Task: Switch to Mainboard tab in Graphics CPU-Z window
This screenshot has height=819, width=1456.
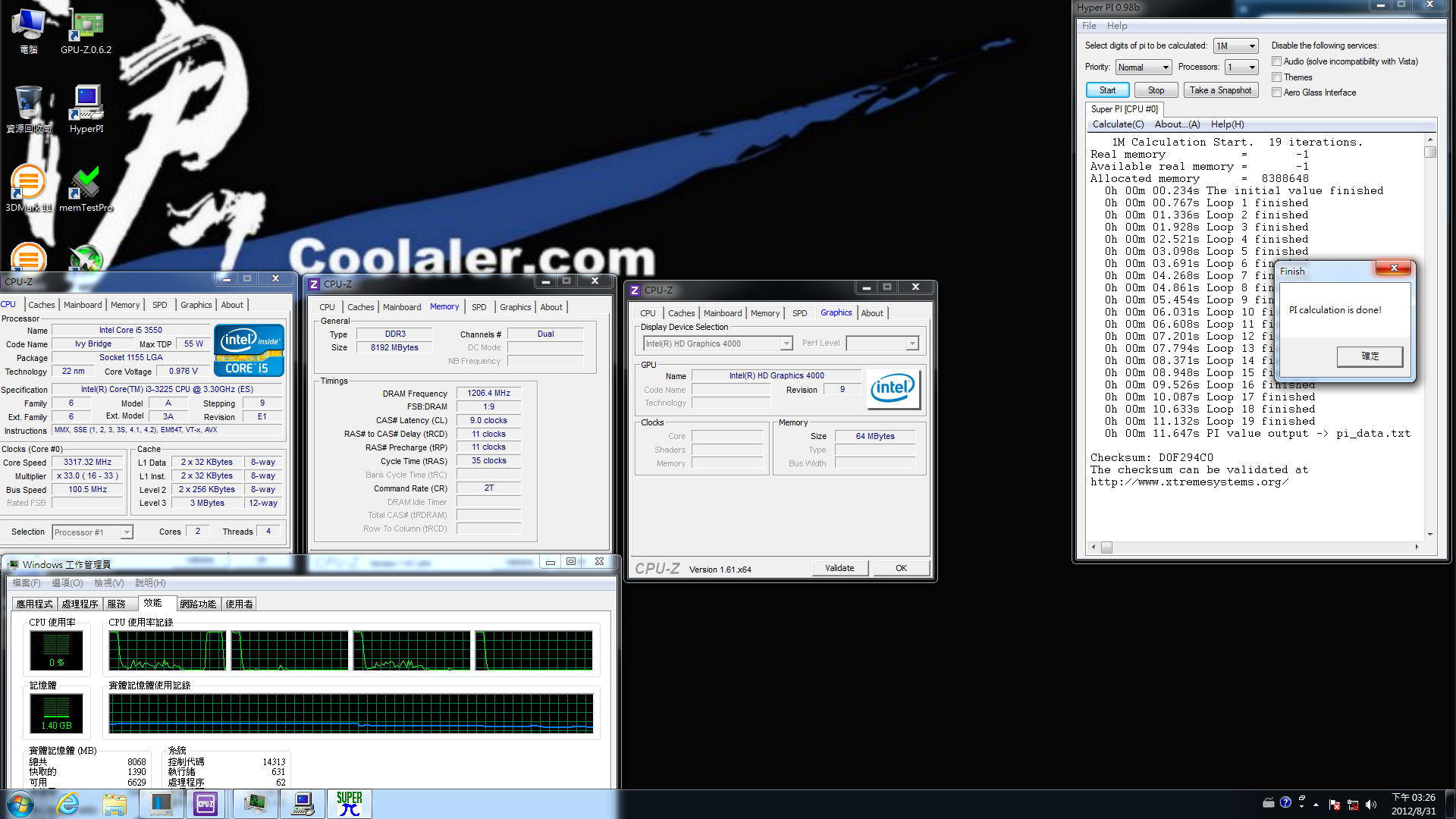Action: click(x=723, y=313)
